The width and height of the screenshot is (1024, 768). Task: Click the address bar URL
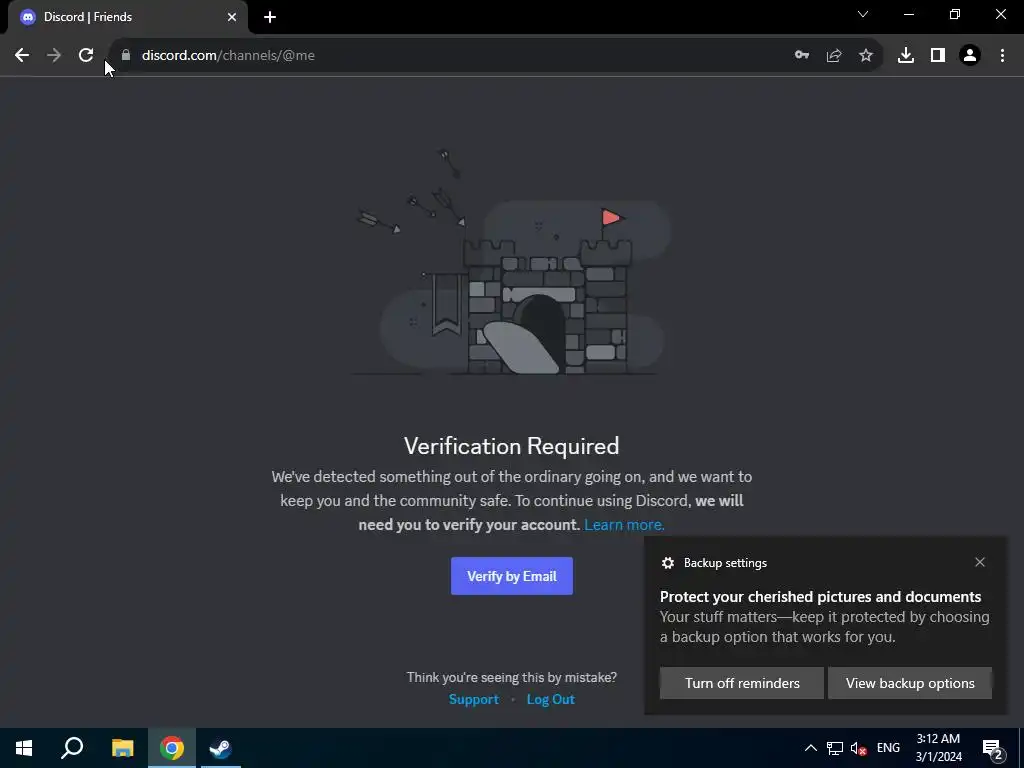228,56
